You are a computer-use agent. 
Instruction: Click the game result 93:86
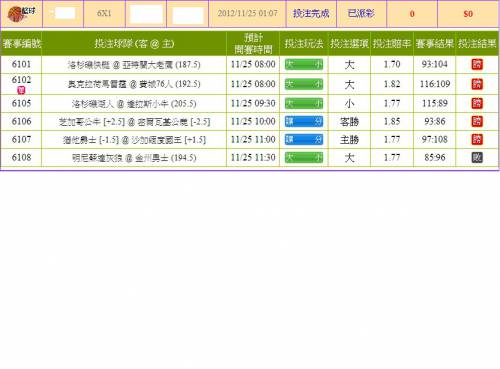pyautogui.click(x=435, y=121)
